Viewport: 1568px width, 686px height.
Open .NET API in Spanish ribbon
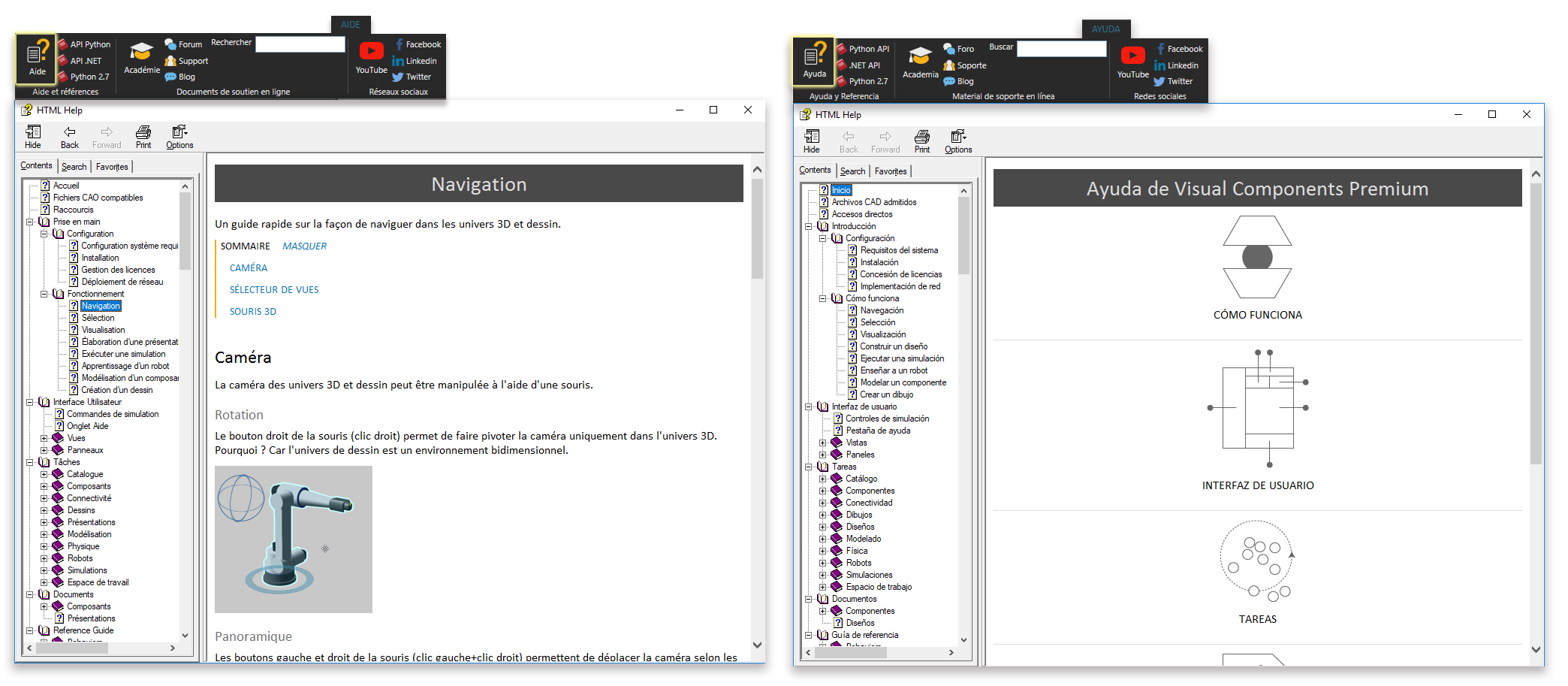[858, 65]
